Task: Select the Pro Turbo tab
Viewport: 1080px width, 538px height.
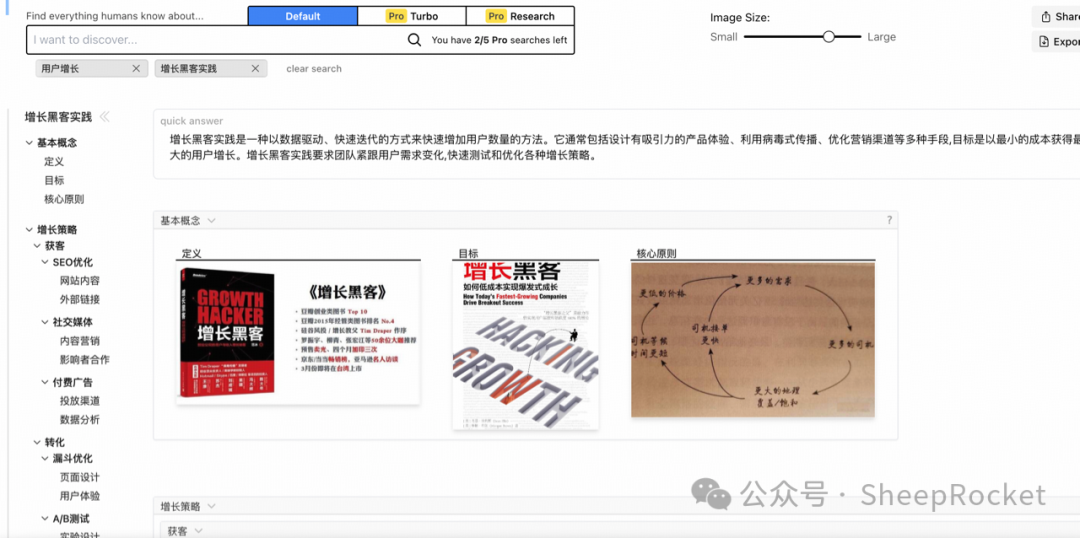Action: point(412,16)
